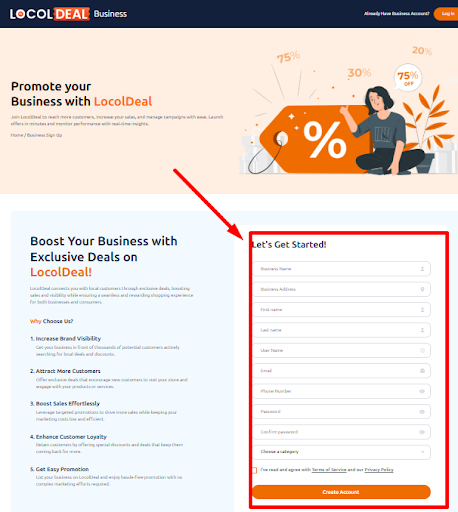Check the terms agreement checkbox
Screen dimensions: 458x512
[254, 470]
